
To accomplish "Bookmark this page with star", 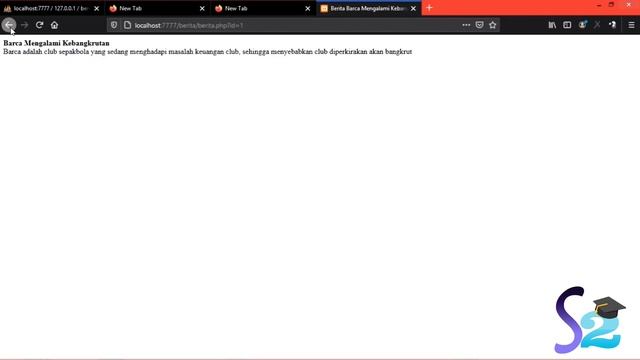I will pyautogui.click(x=493, y=25).
